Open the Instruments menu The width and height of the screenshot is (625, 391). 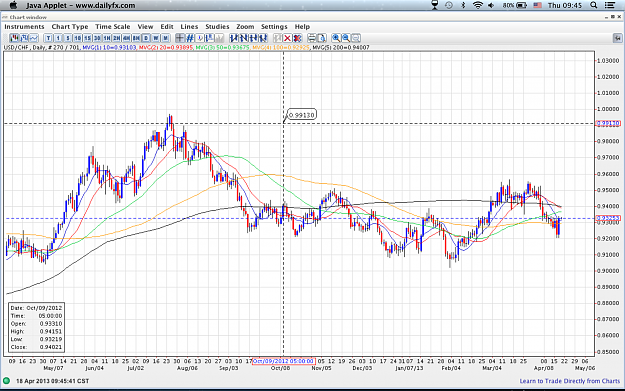24,26
